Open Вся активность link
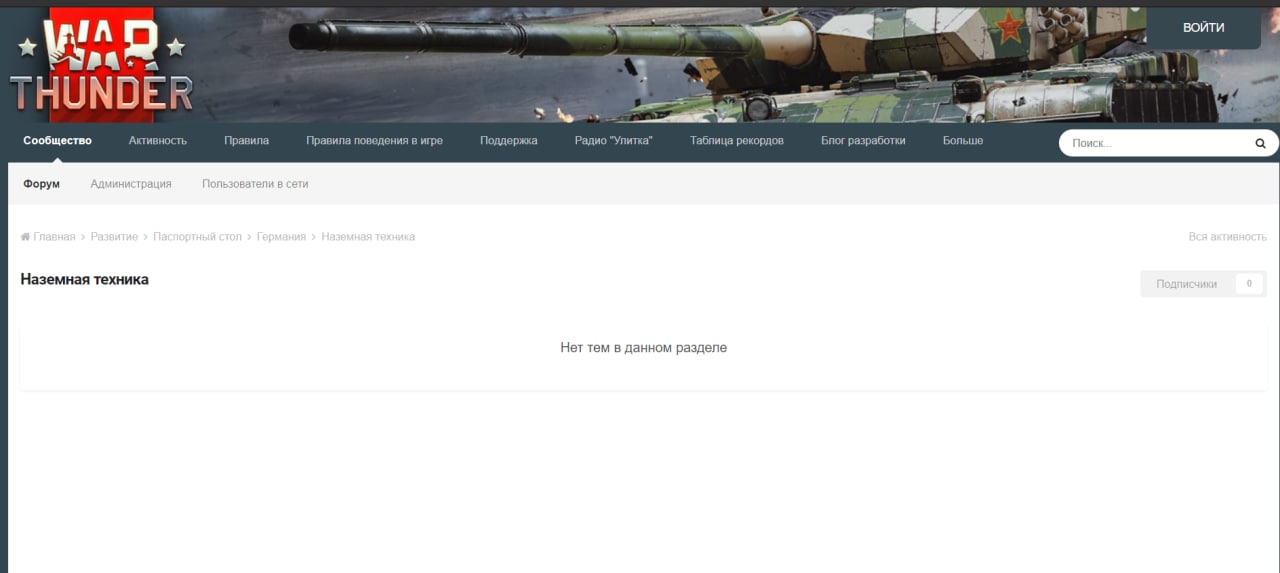 tap(1227, 237)
